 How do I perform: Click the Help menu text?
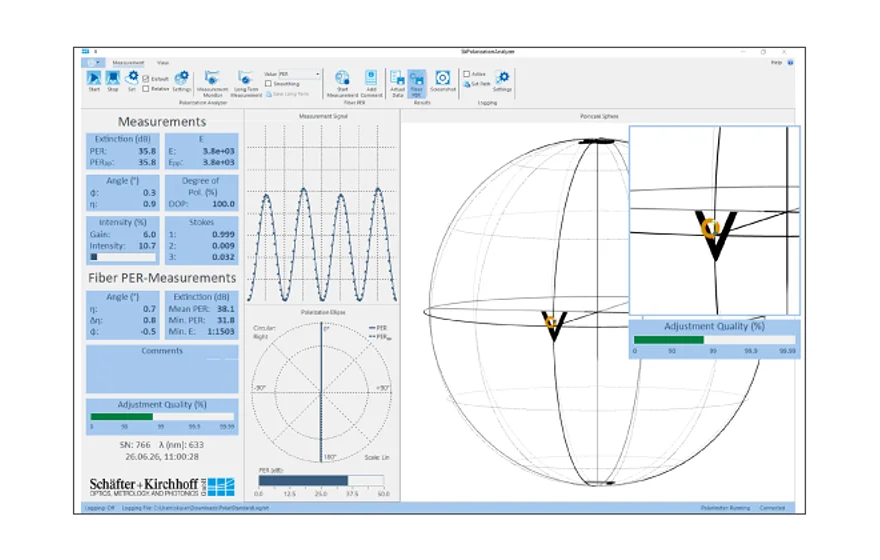pyautogui.click(x=776, y=63)
